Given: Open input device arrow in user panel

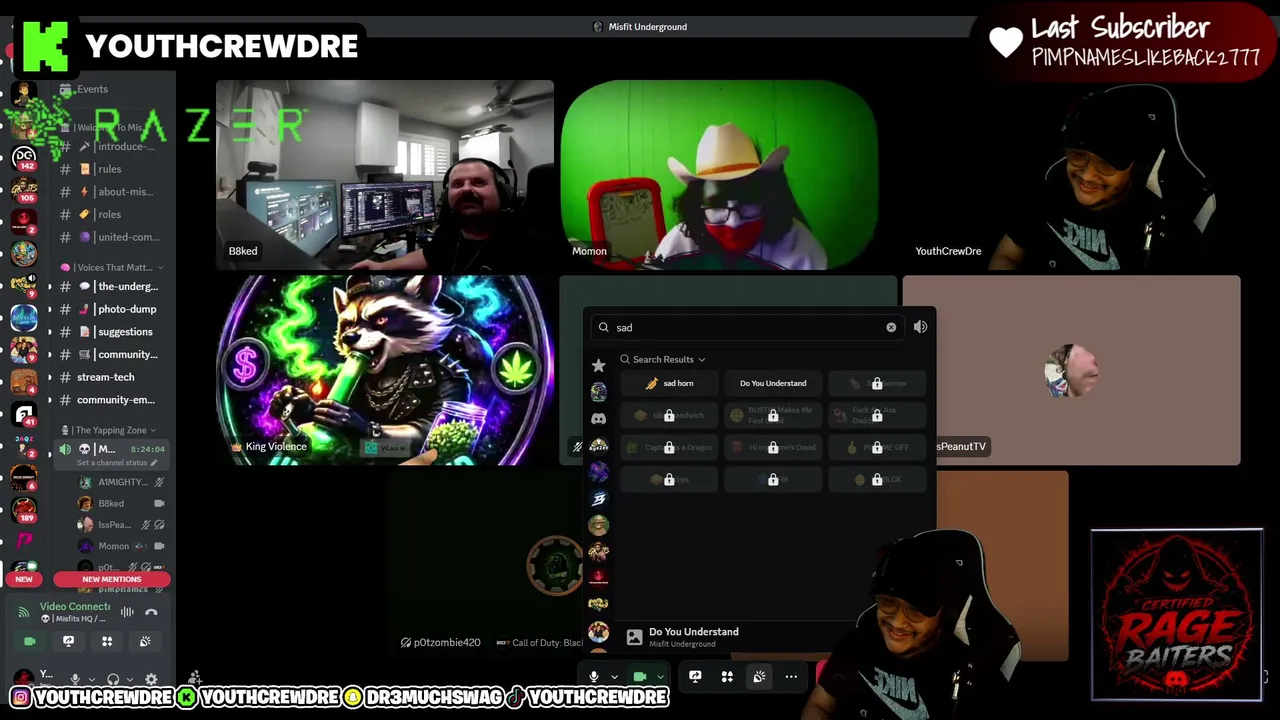Looking at the screenshot, I should pos(91,680).
